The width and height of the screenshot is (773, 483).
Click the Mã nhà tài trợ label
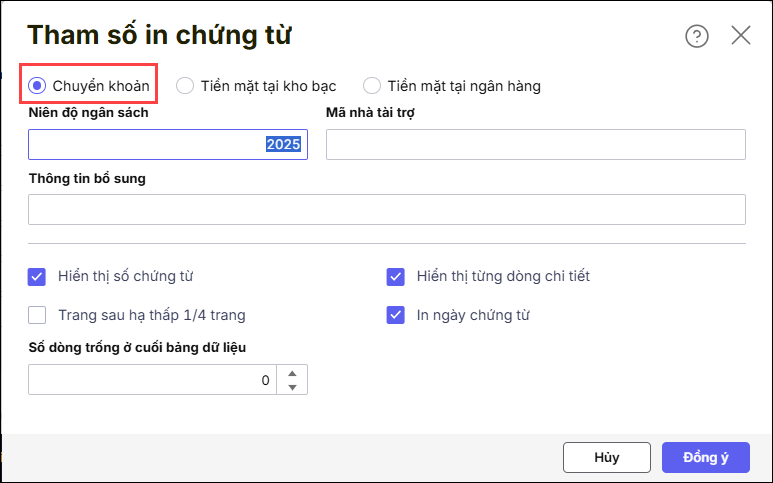[x=370, y=113]
